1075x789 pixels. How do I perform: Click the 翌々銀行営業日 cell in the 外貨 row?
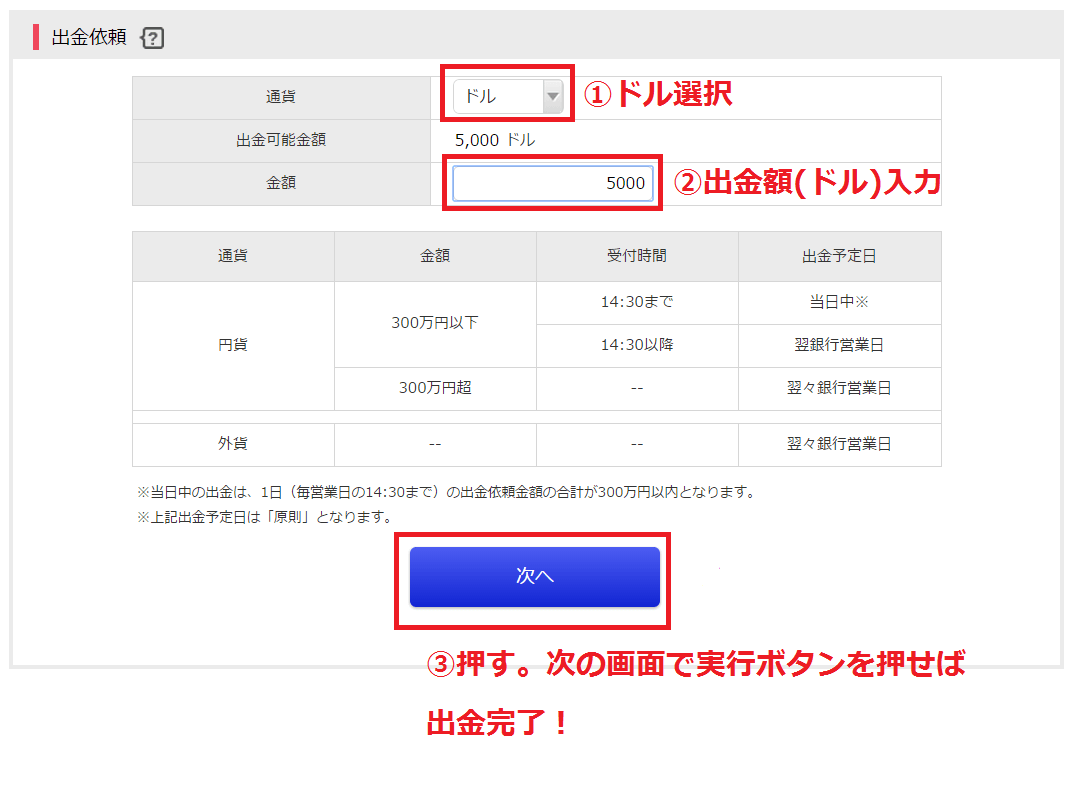coord(839,444)
